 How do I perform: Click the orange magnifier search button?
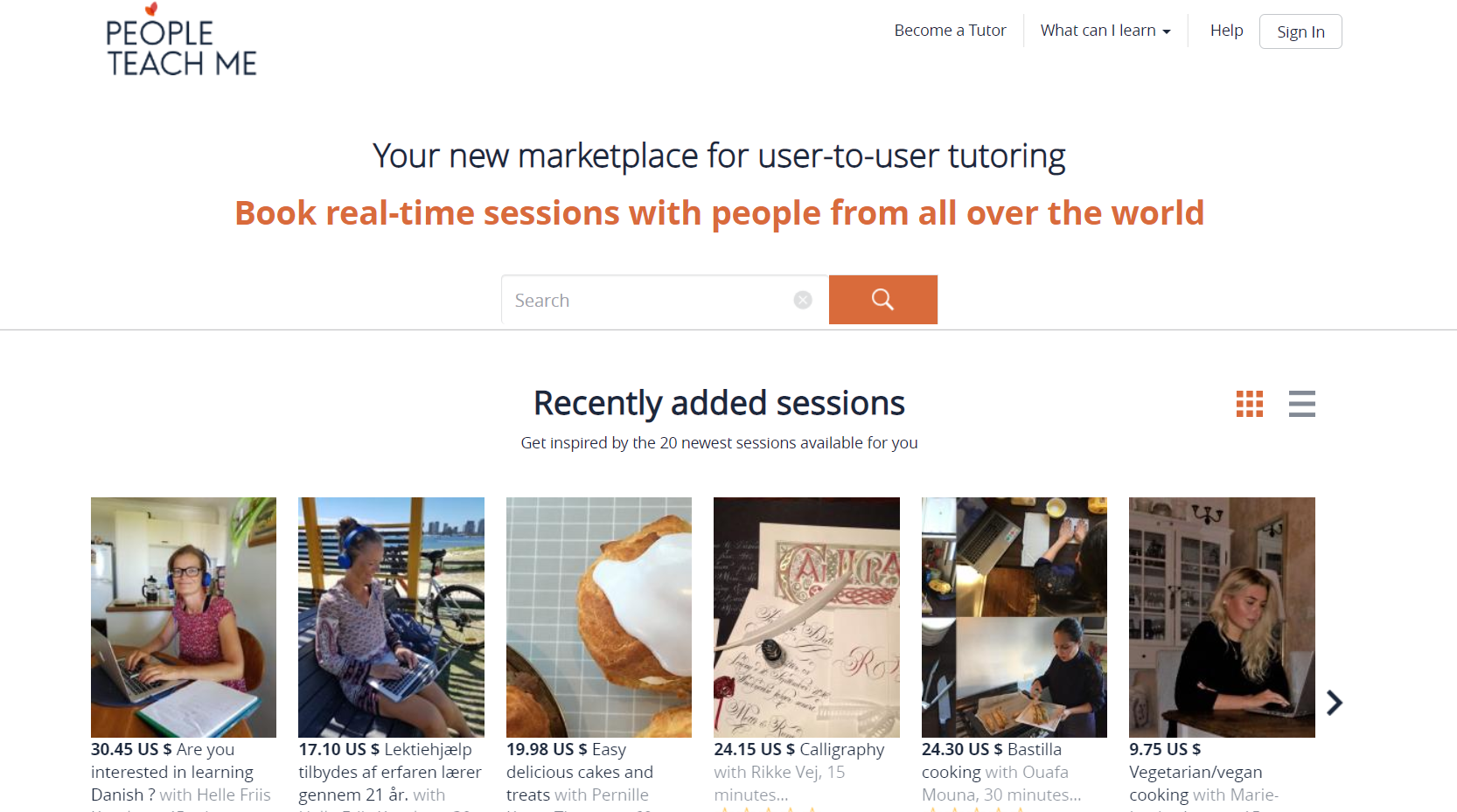pos(882,300)
